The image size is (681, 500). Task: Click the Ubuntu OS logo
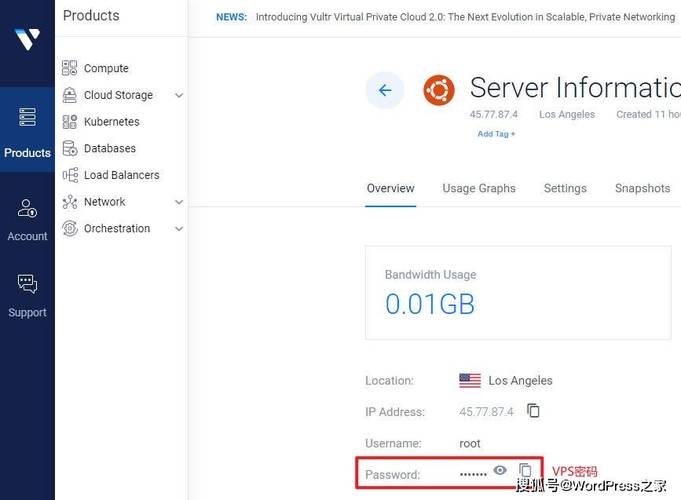438,90
